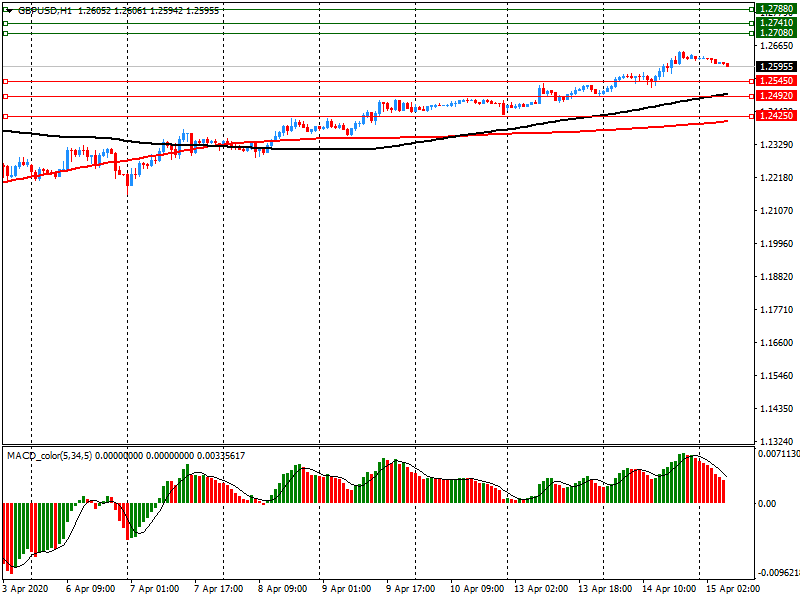The height and width of the screenshot is (600, 800).
Task: Click the 1.21070 price scale value
Action: (777, 211)
